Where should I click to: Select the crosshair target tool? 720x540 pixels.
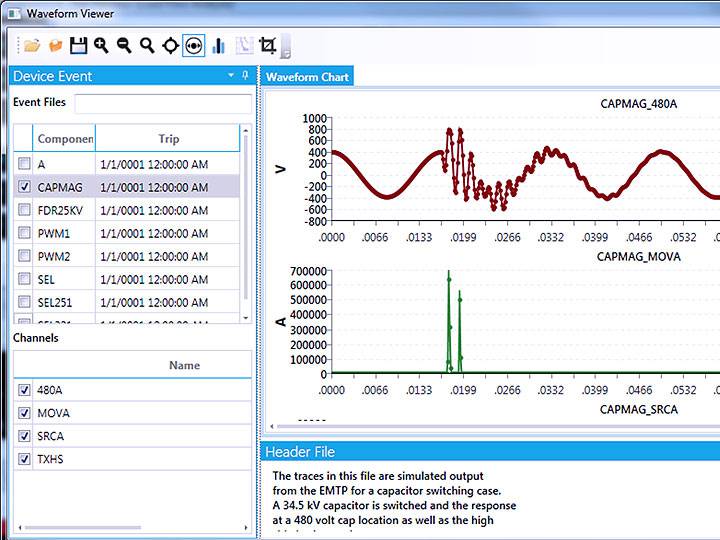click(x=170, y=45)
